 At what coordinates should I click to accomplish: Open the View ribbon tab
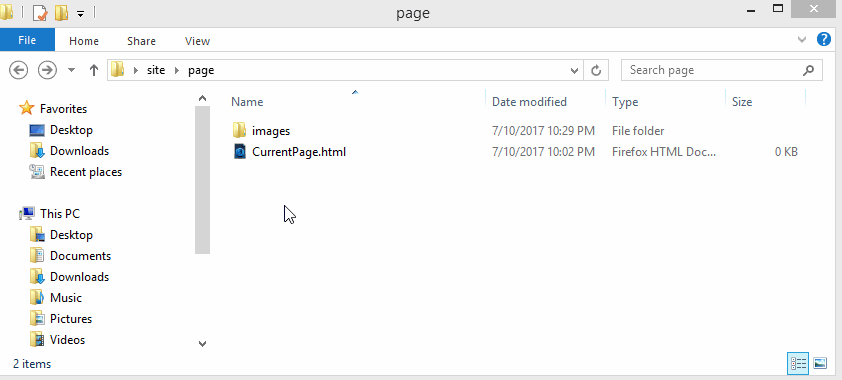(197, 41)
